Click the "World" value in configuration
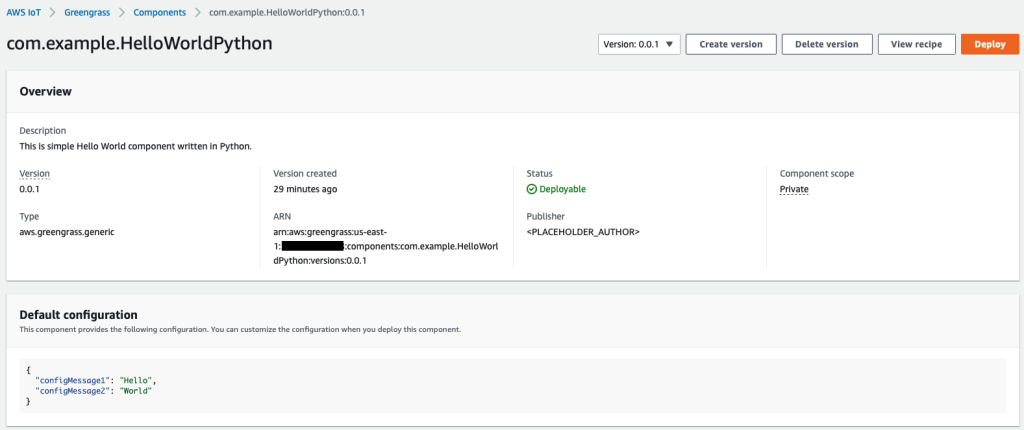Viewport: 1024px width, 430px height. (136, 390)
